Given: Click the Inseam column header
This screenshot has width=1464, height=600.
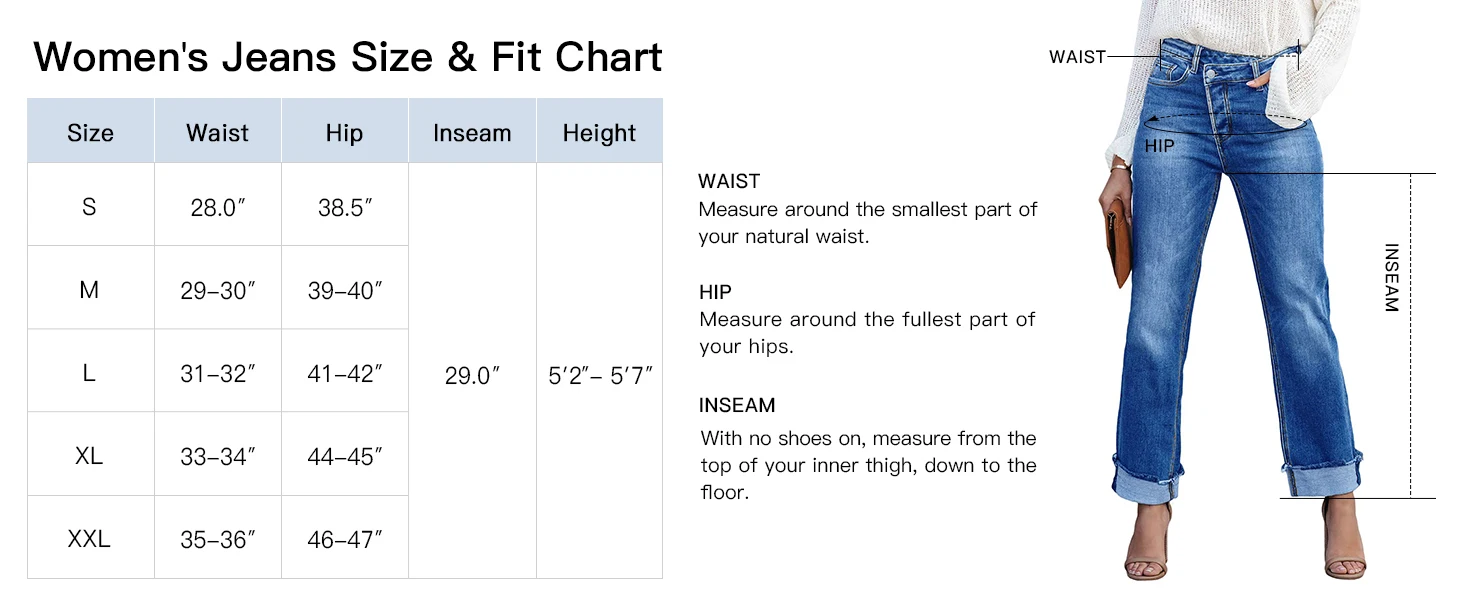Looking at the screenshot, I should coord(472,131).
